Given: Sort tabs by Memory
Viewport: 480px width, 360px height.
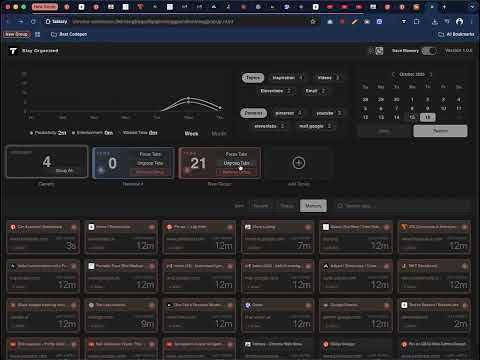Looking at the screenshot, I should pyautogui.click(x=313, y=206).
